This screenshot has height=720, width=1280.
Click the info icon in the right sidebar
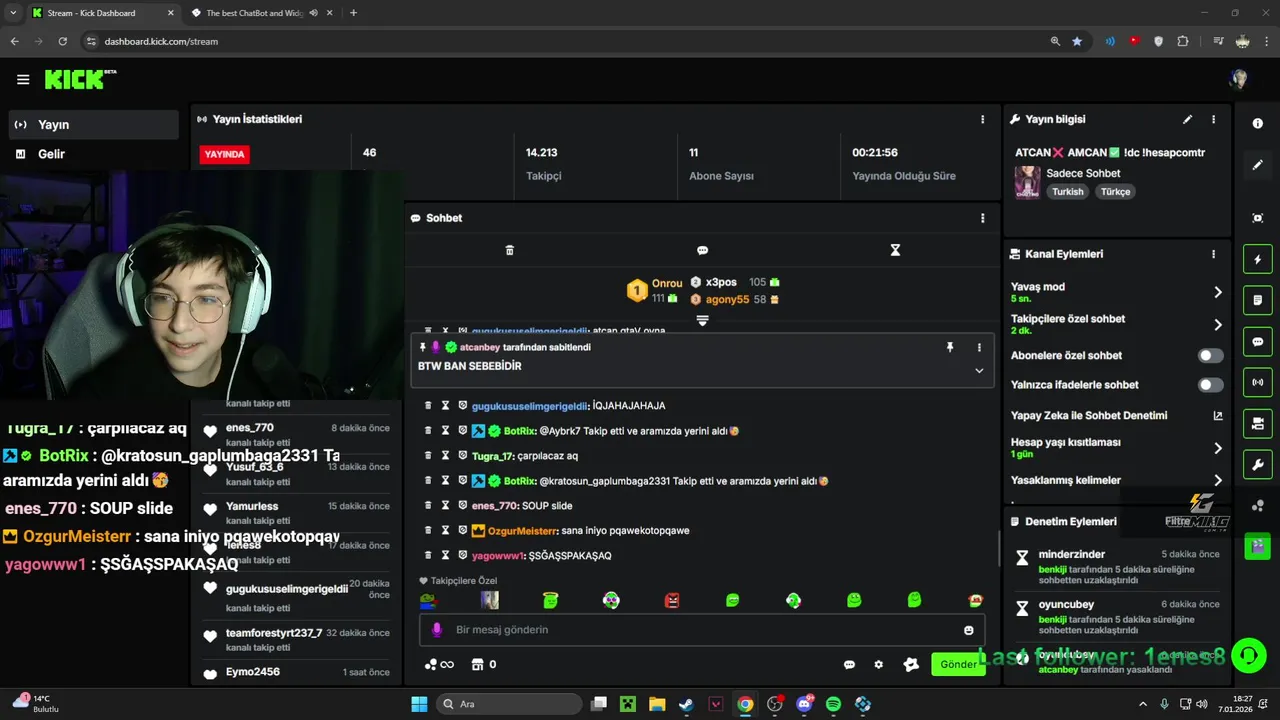[x=1258, y=123]
